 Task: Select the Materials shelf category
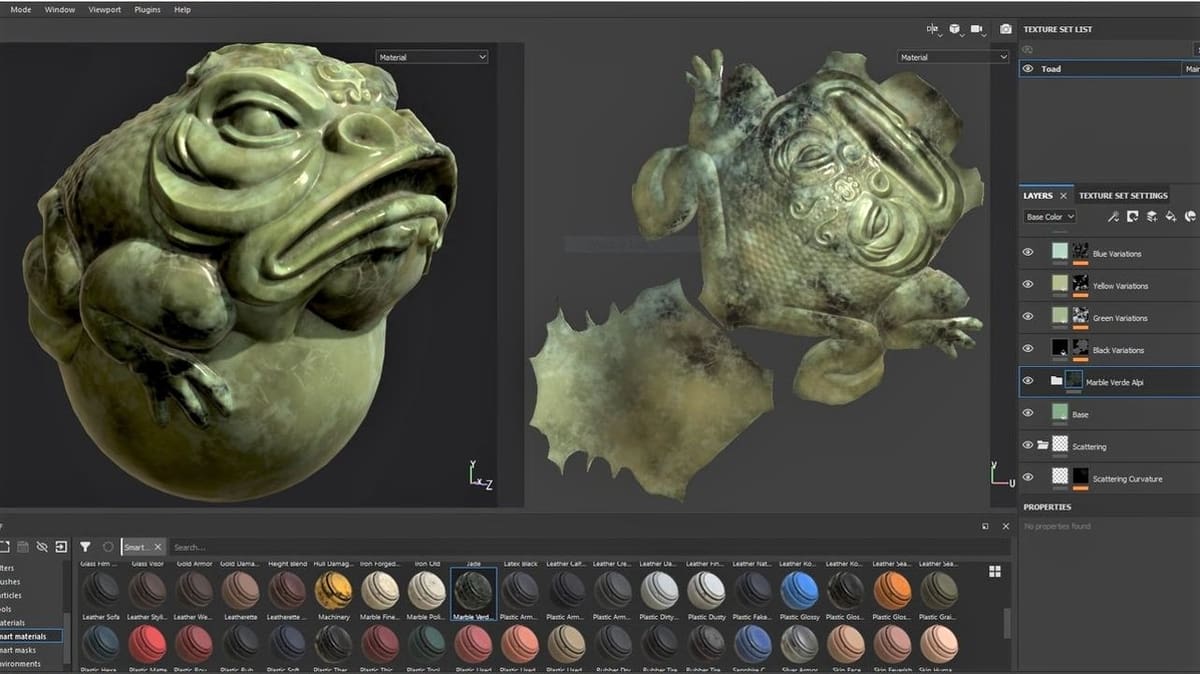15,622
